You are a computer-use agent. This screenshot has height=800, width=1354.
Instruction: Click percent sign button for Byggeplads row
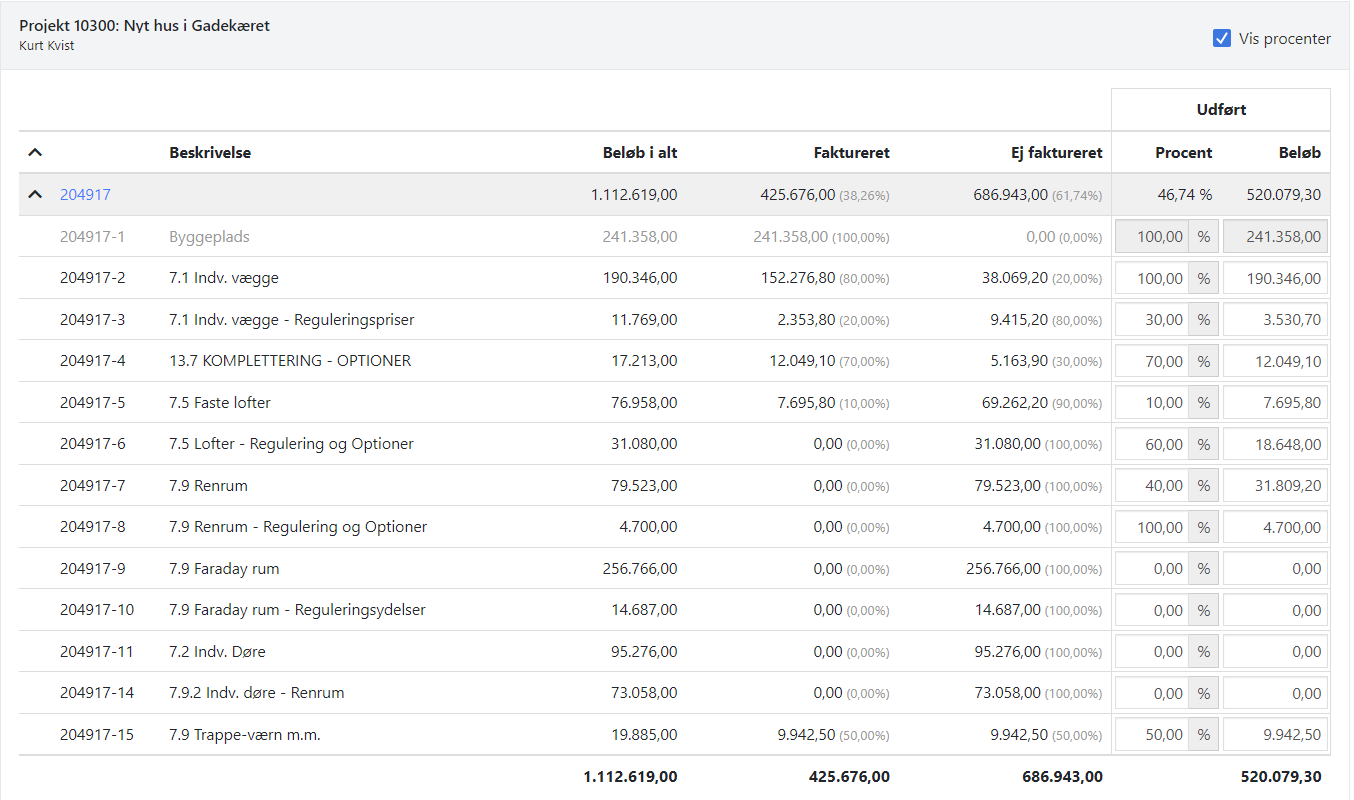(1203, 237)
